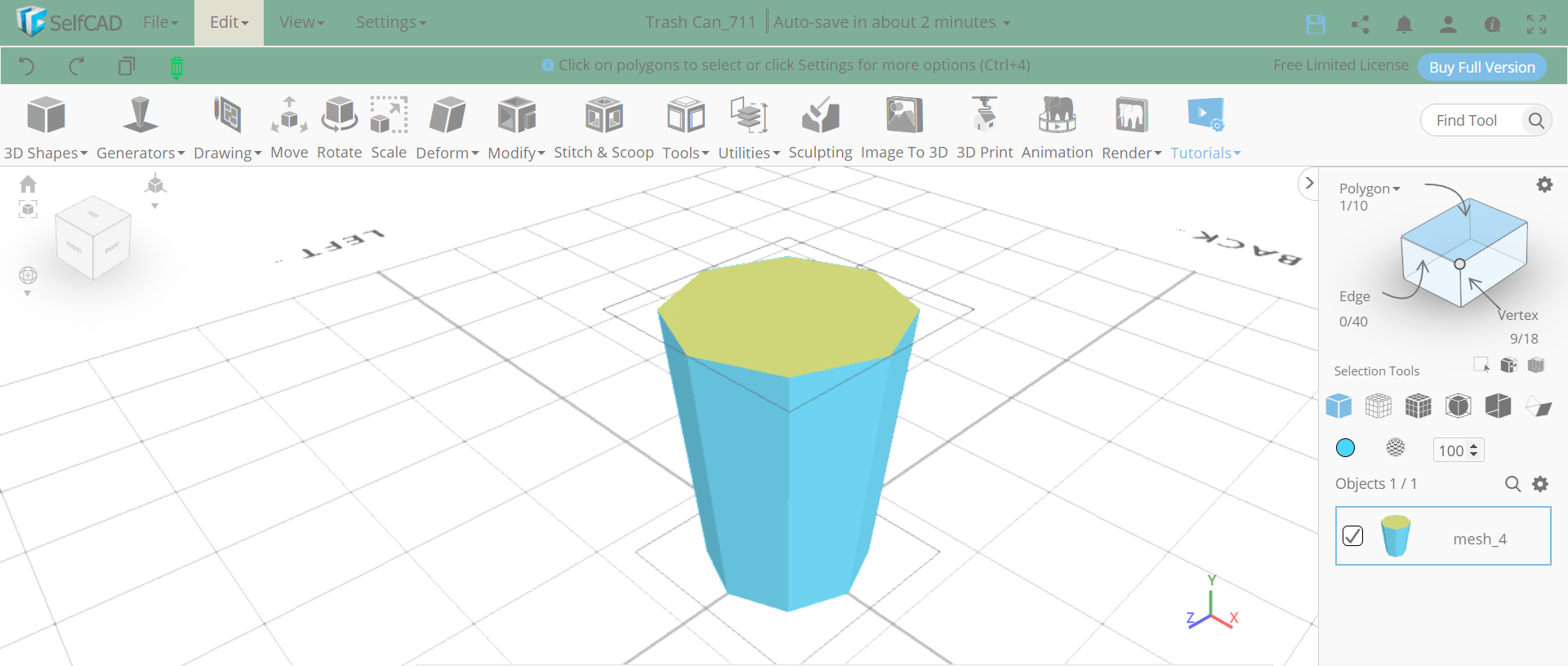1568x666 pixels.
Task: Activate the Move tool
Action: point(289,127)
